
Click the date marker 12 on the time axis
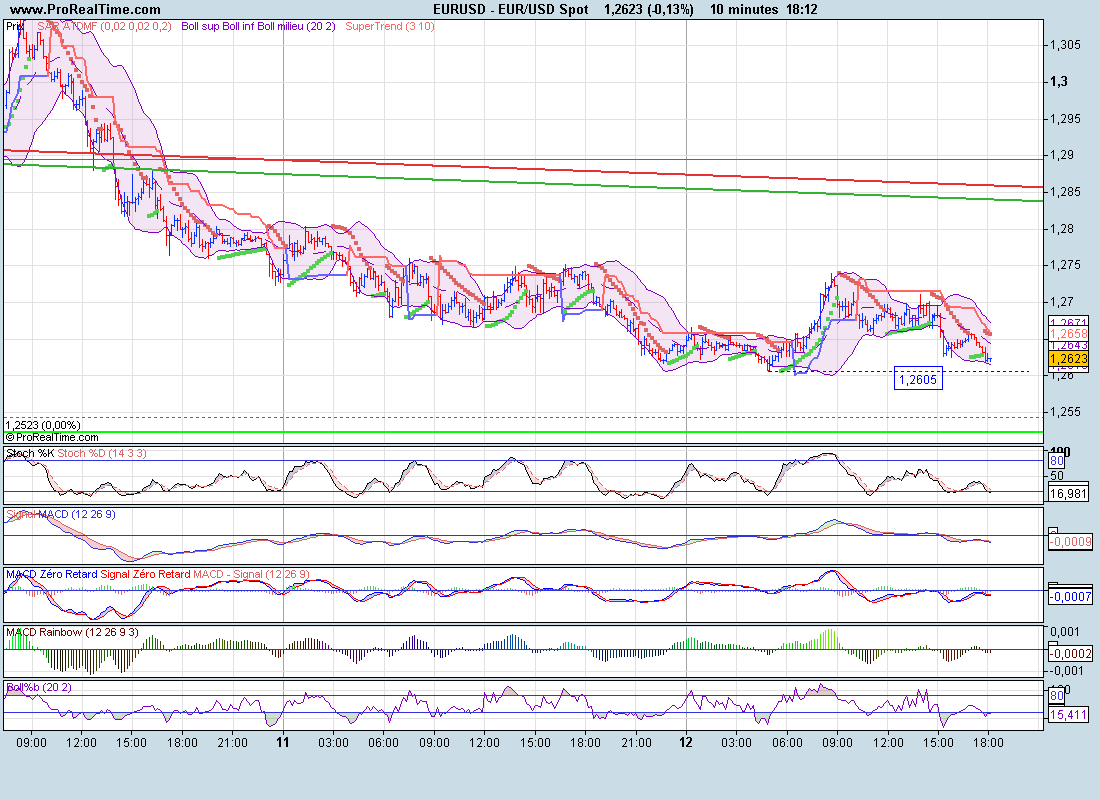(685, 742)
